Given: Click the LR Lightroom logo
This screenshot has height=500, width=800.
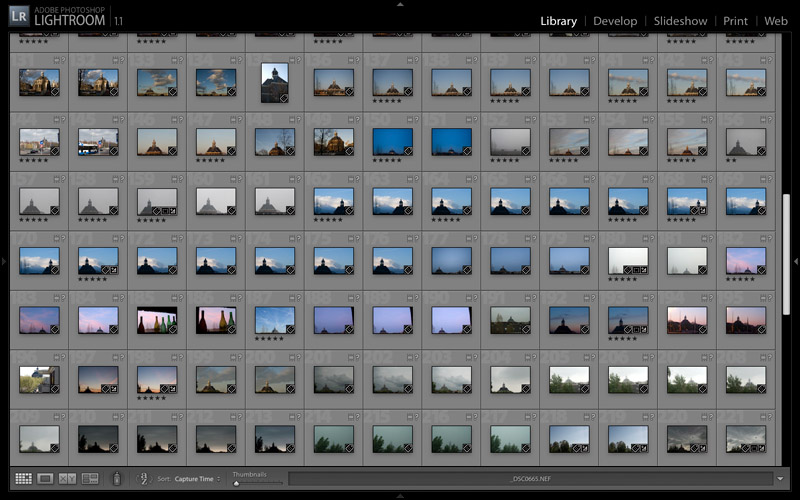Looking at the screenshot, I should pos(17,18).
